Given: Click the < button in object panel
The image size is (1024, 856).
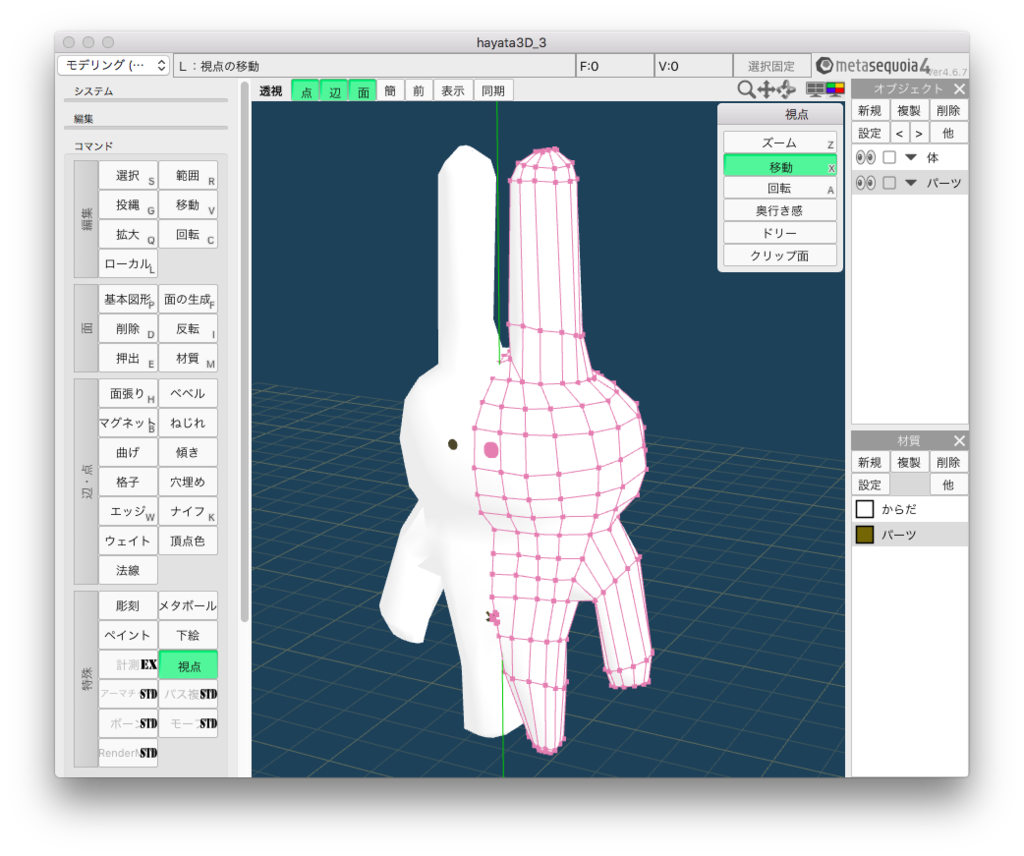Looking at the screenshot, I should click(x=900, y=133).
